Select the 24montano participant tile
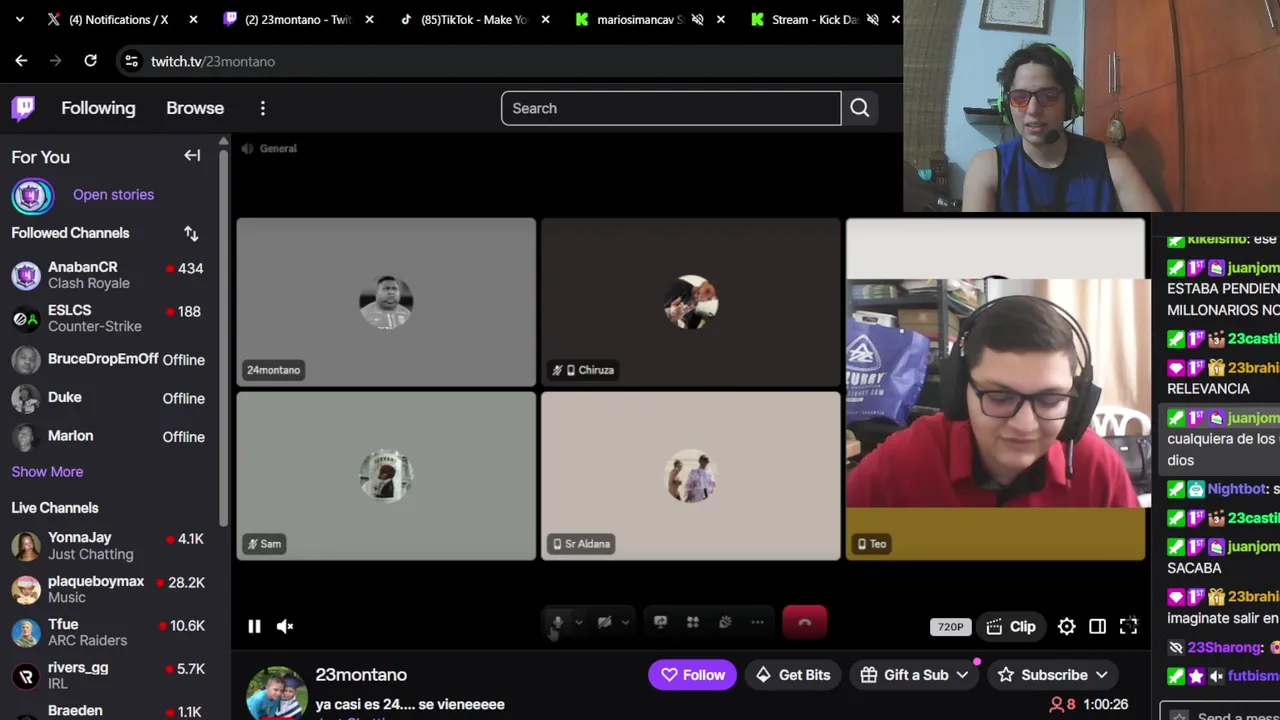This screenshot has height=720, width=1280. point(386,302)
